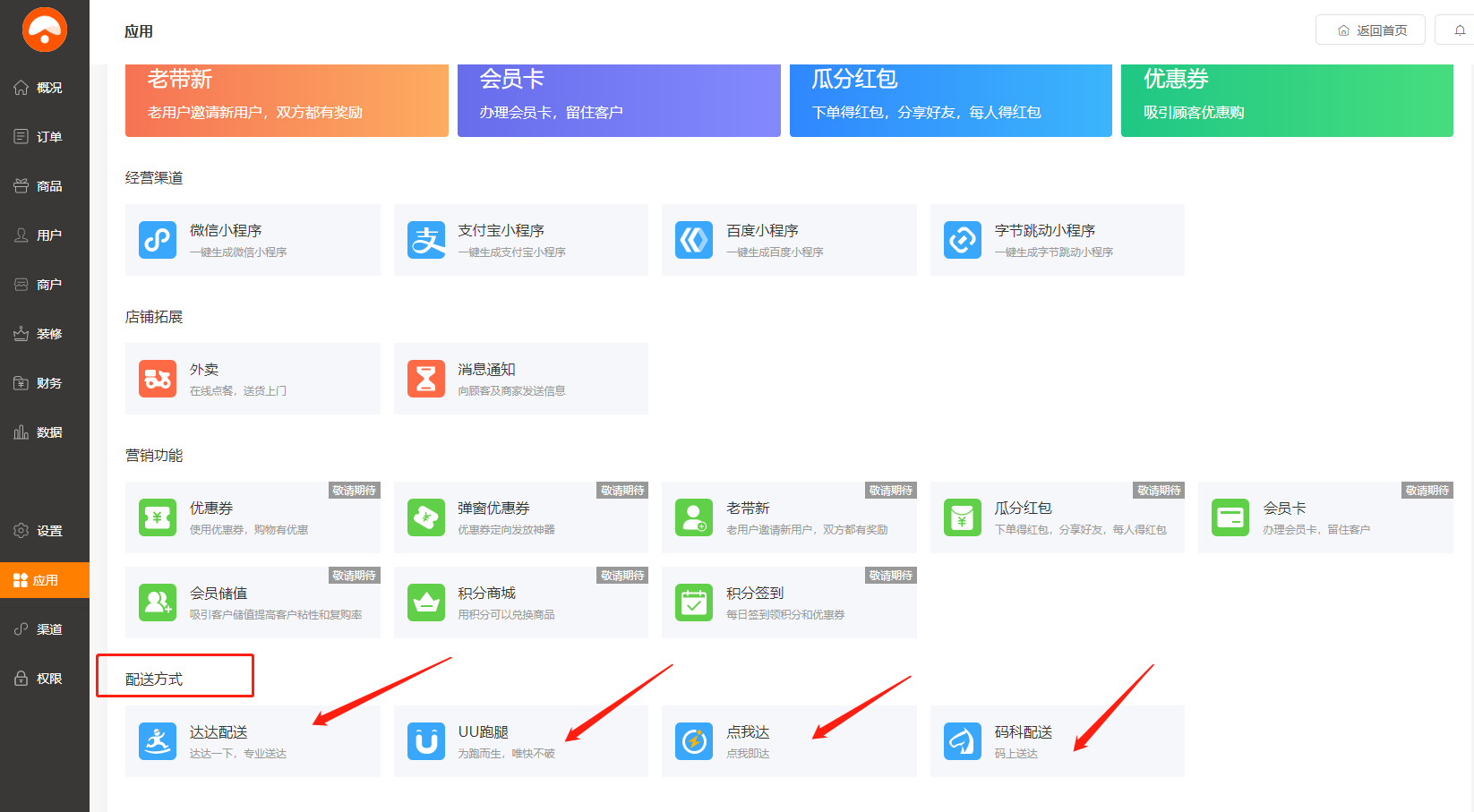Click the WeChat mini program icon

158,240
